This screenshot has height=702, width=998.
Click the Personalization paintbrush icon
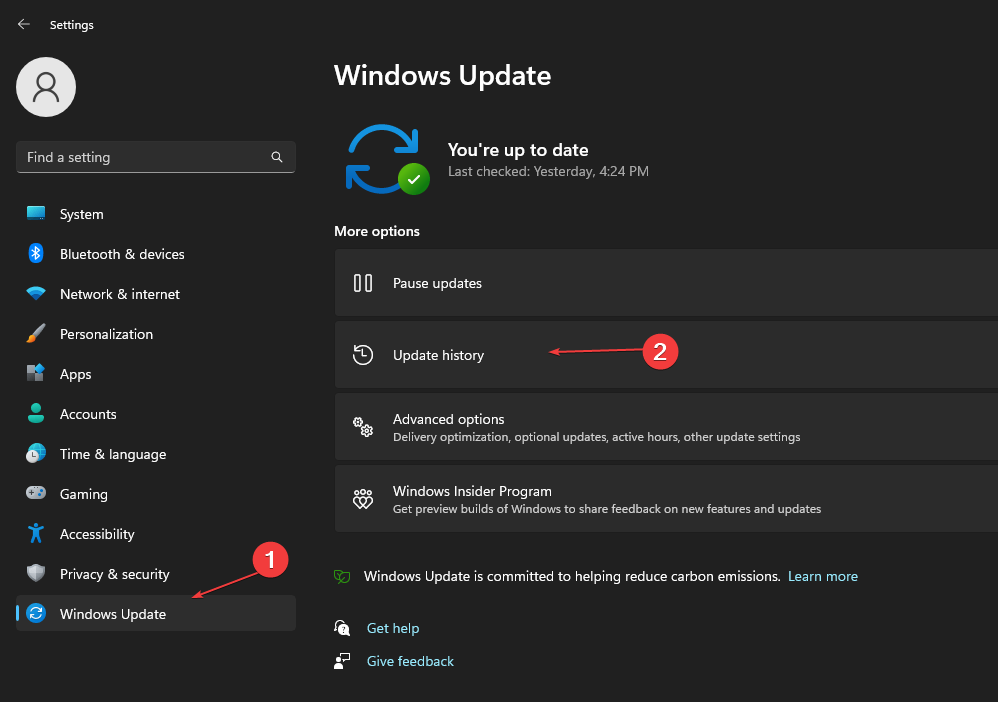36,334
